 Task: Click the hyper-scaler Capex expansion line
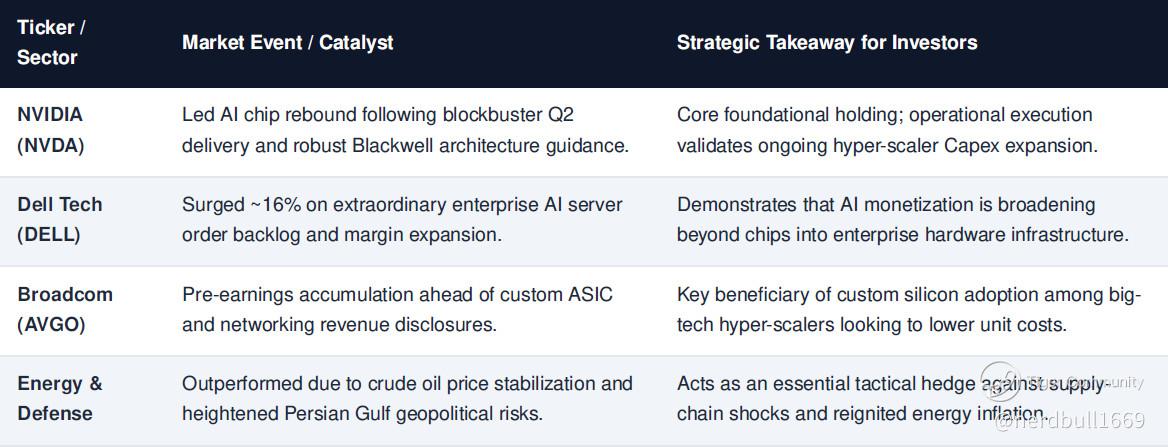[887, 145]
